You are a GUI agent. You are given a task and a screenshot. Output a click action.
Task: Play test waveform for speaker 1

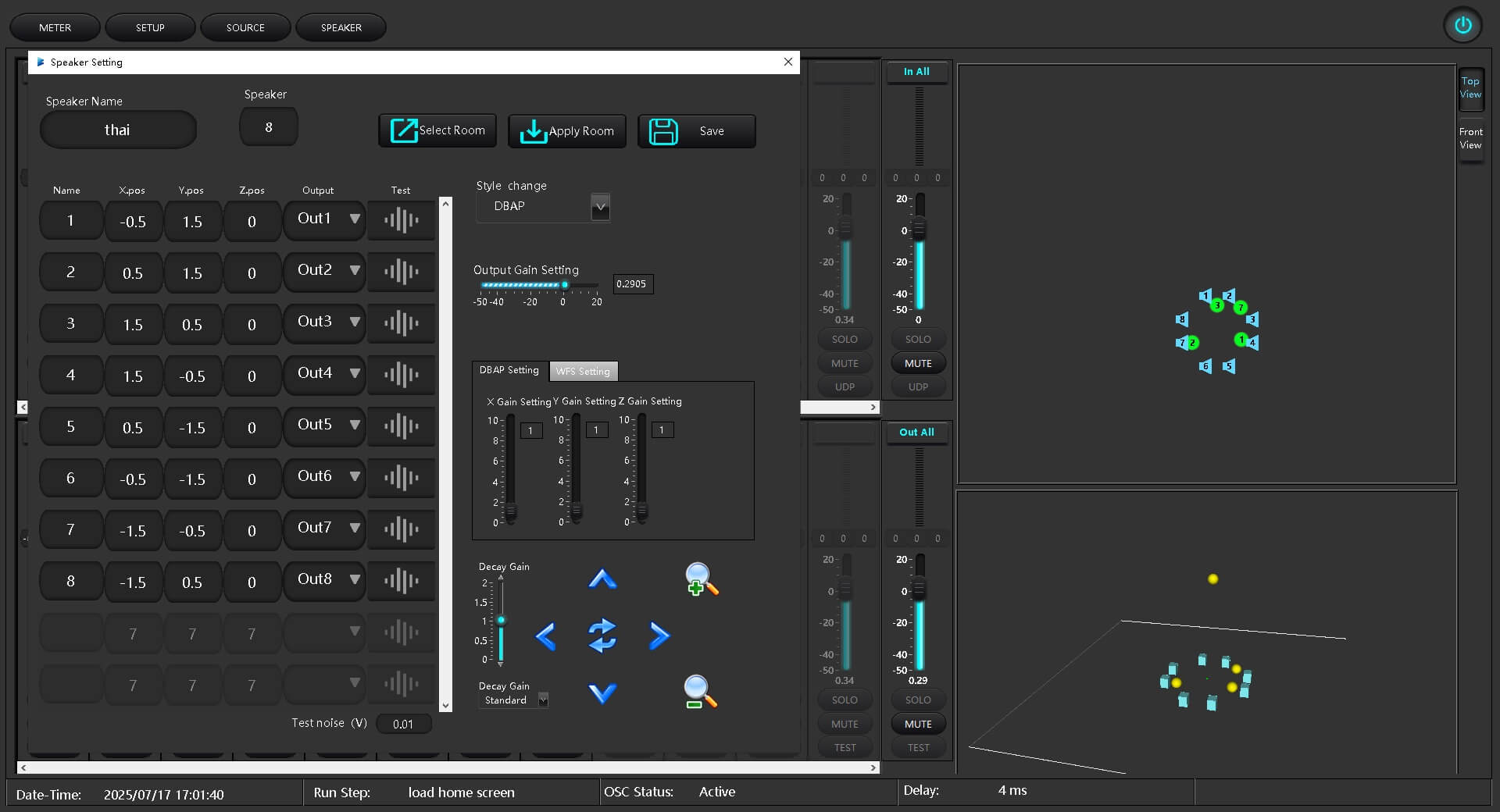tap(401, 221)
